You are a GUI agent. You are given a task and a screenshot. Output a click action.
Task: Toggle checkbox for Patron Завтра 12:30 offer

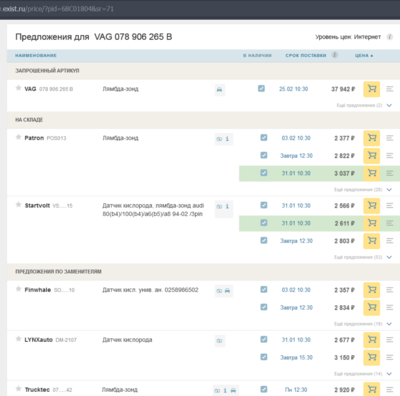264,155
